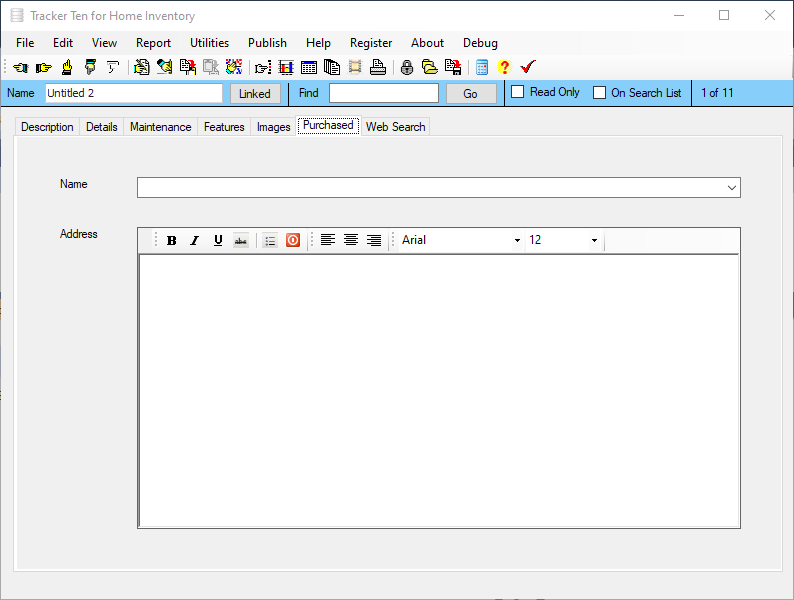Open the blue calculator icon
Image resolution: width=794 pixels, height=600 pixels.
coord(482,67)
